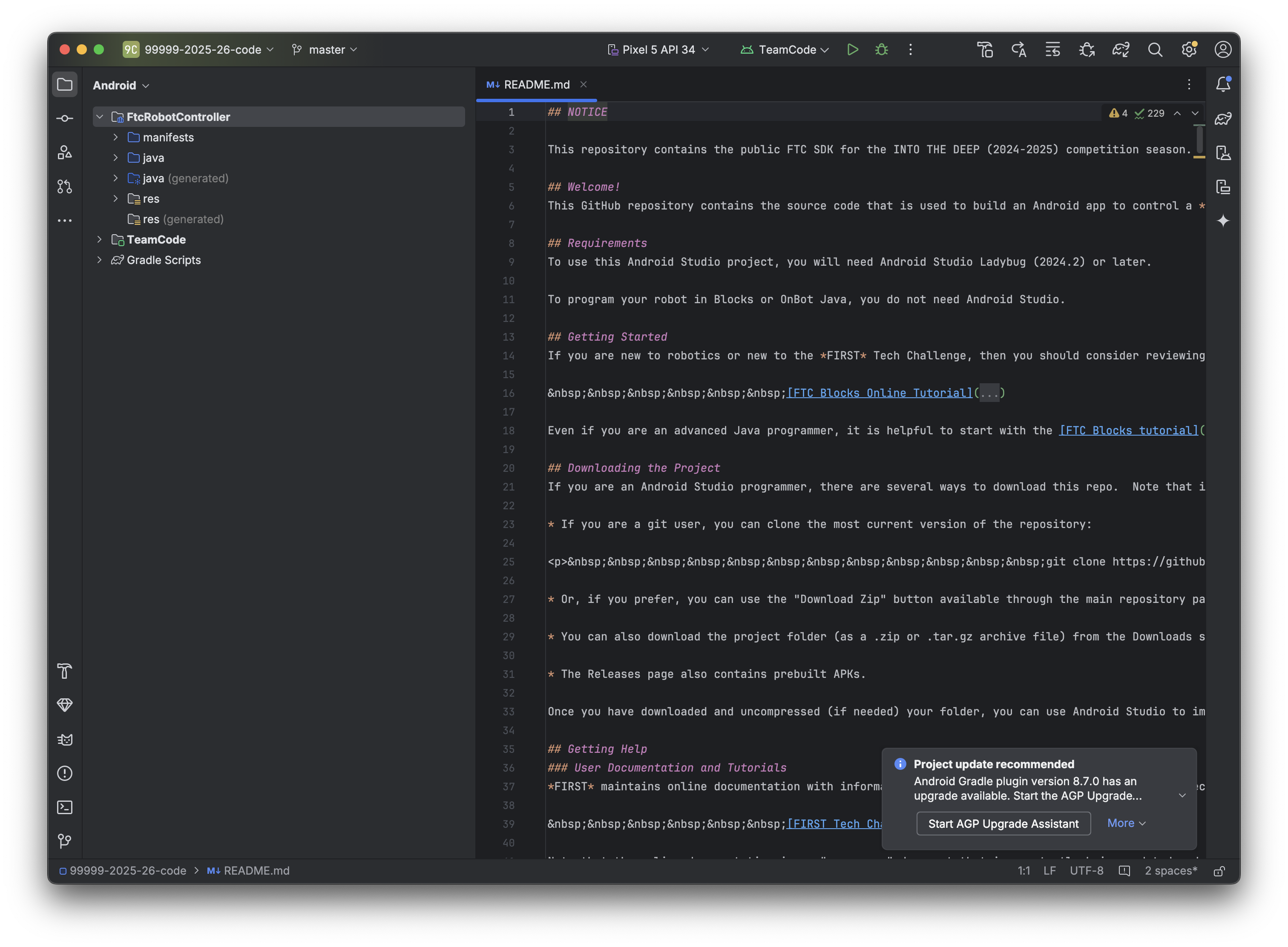Toggle reader mode in status bar
Viewport: 1288px width, 947px height.
(x=1124, y=871)
